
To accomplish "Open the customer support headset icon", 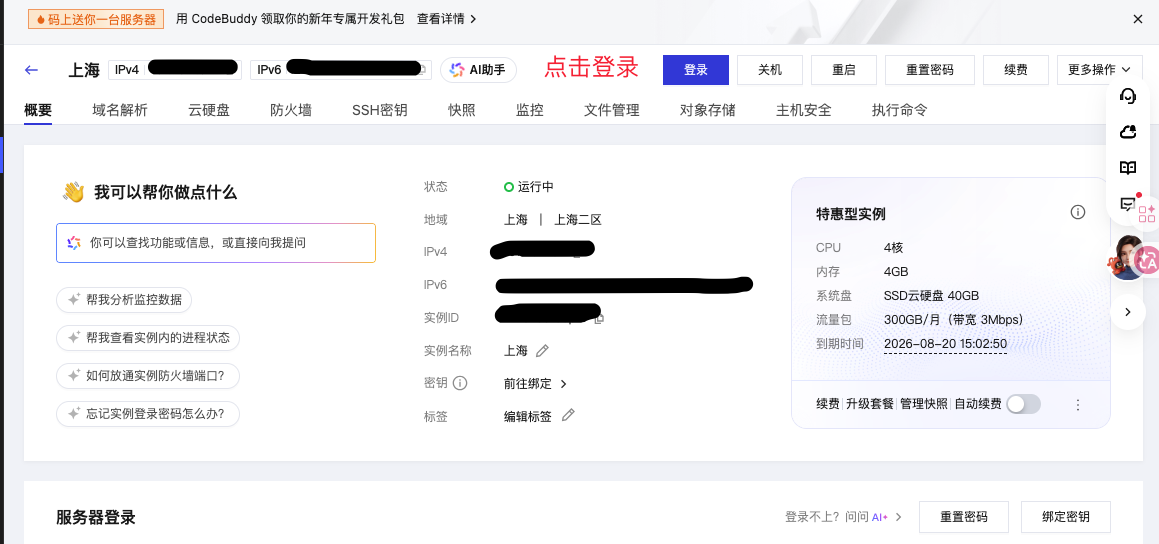I will (1128, 96).
